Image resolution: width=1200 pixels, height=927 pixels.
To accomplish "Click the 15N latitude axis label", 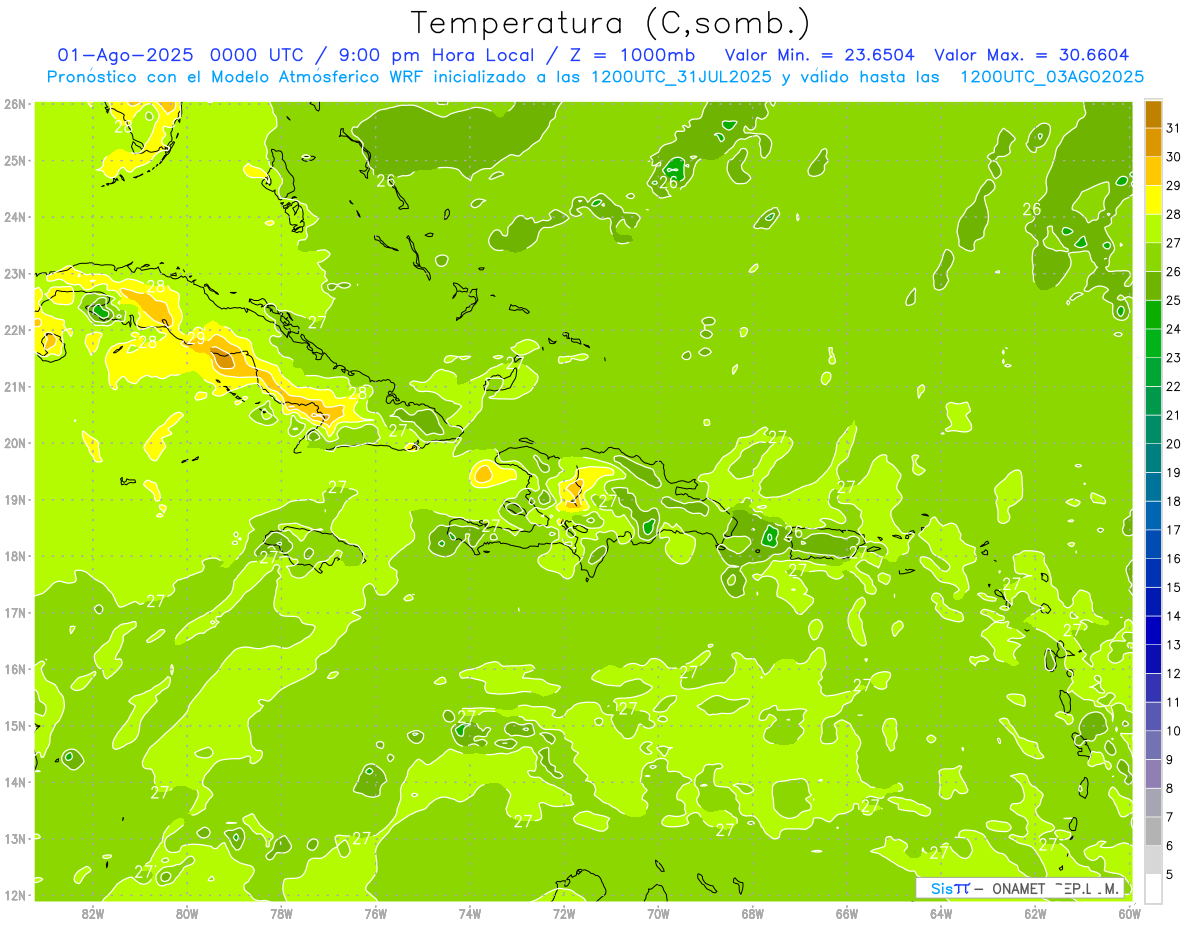I will click(14, 725).
